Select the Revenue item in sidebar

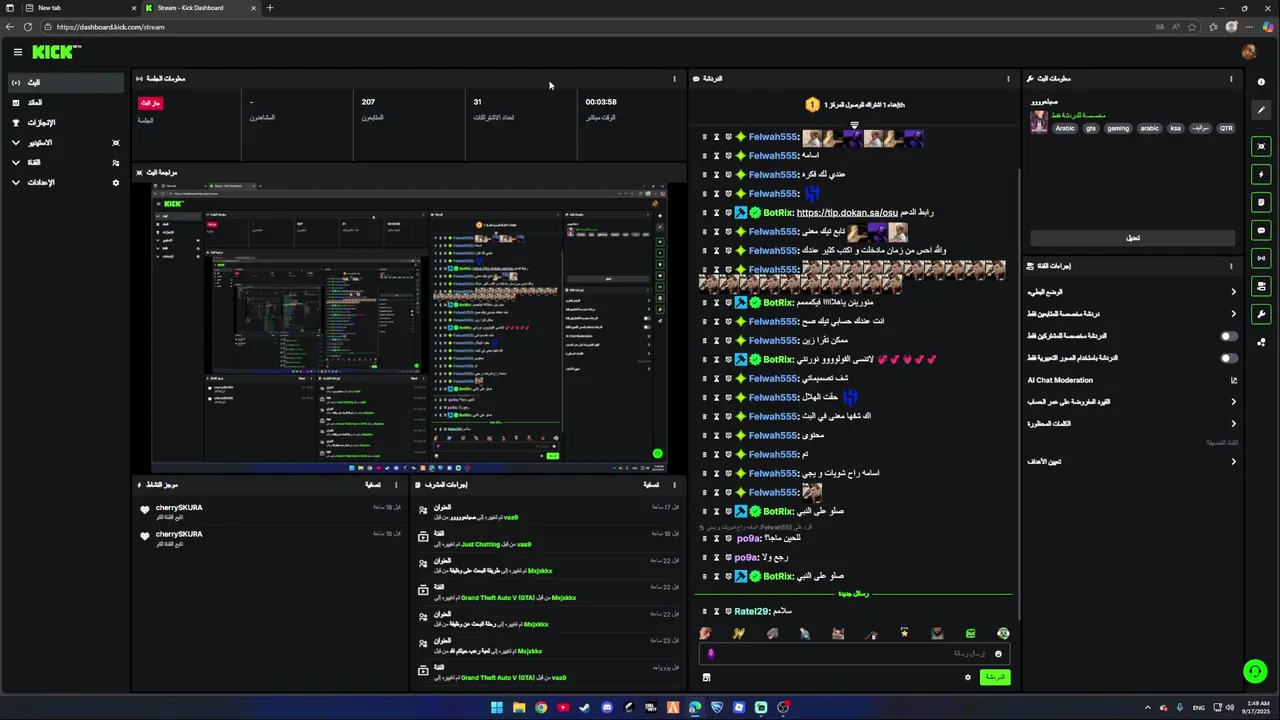[x=66, y=102]
